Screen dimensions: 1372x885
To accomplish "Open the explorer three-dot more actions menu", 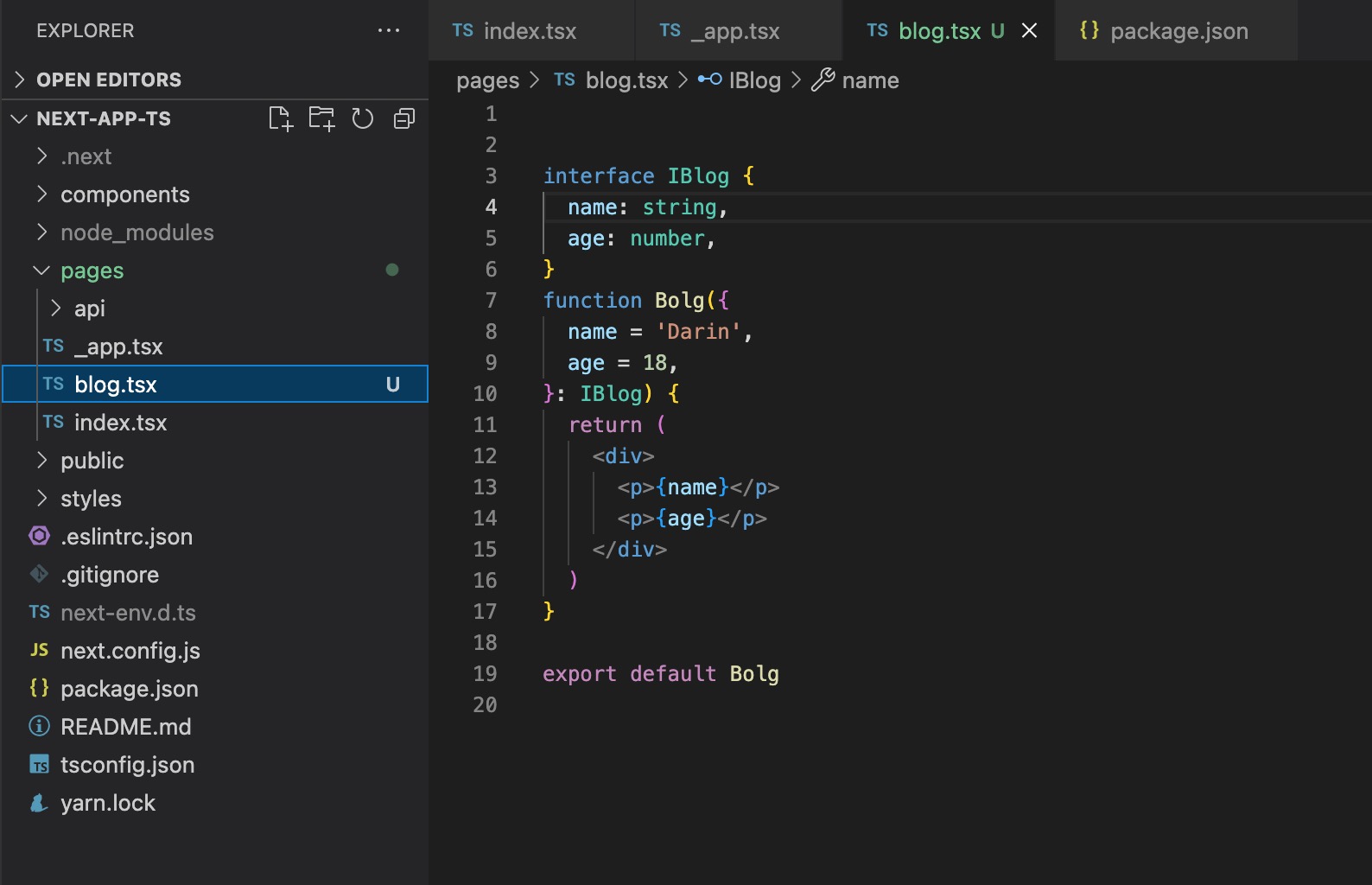I will 389,30.
